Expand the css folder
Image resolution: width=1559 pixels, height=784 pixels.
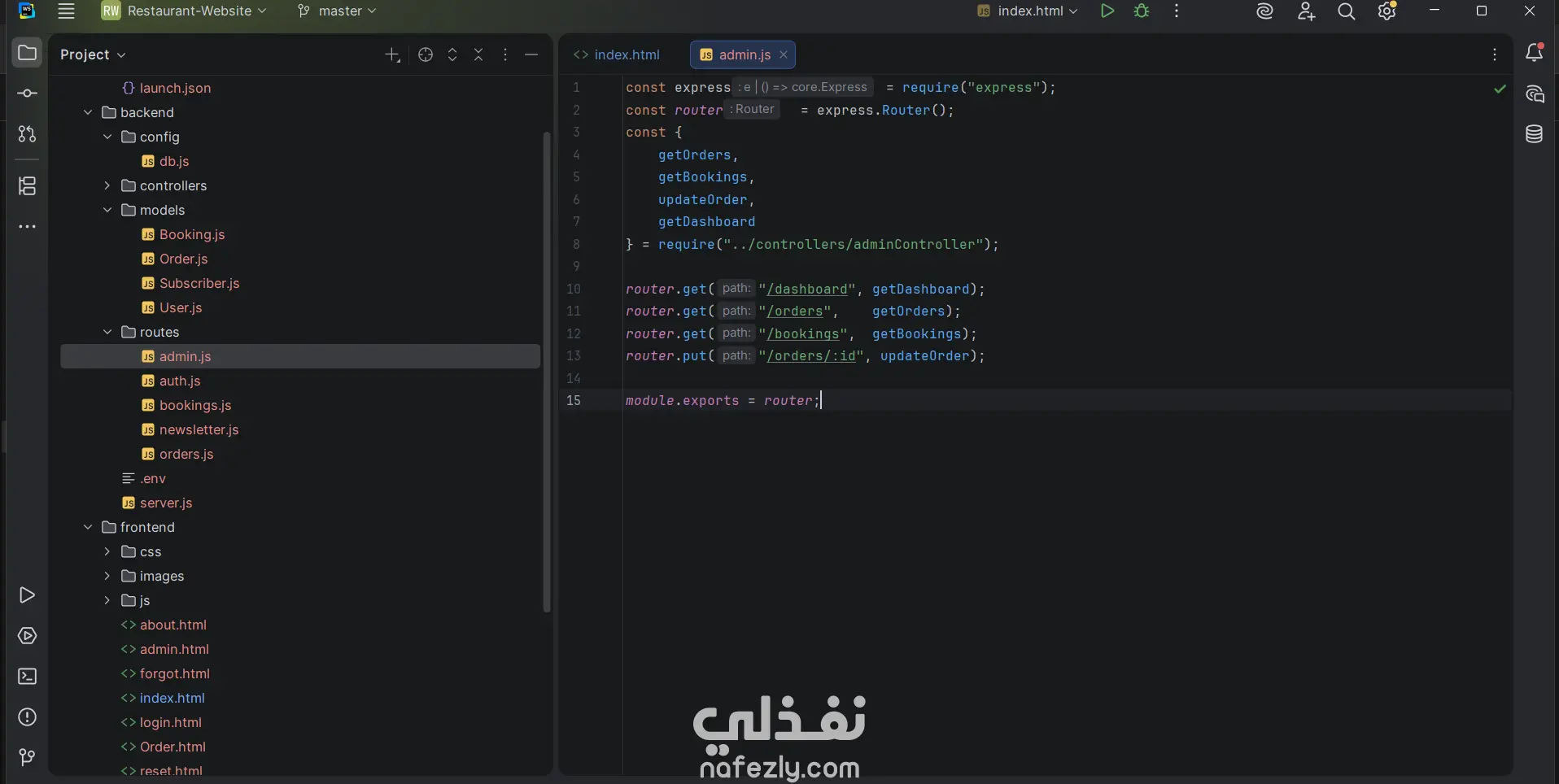coord(107,551)
